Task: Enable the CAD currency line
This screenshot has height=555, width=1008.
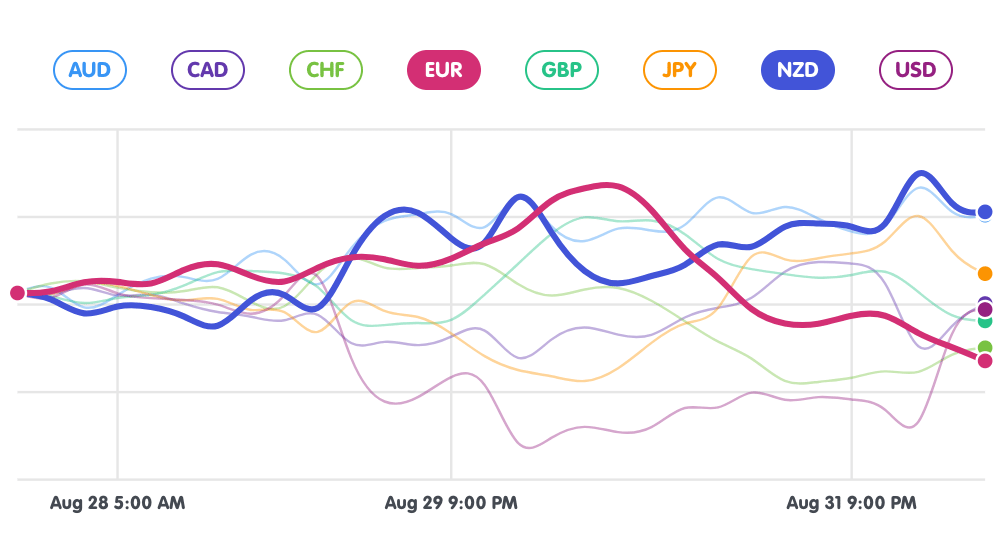Action: (207, 71)
